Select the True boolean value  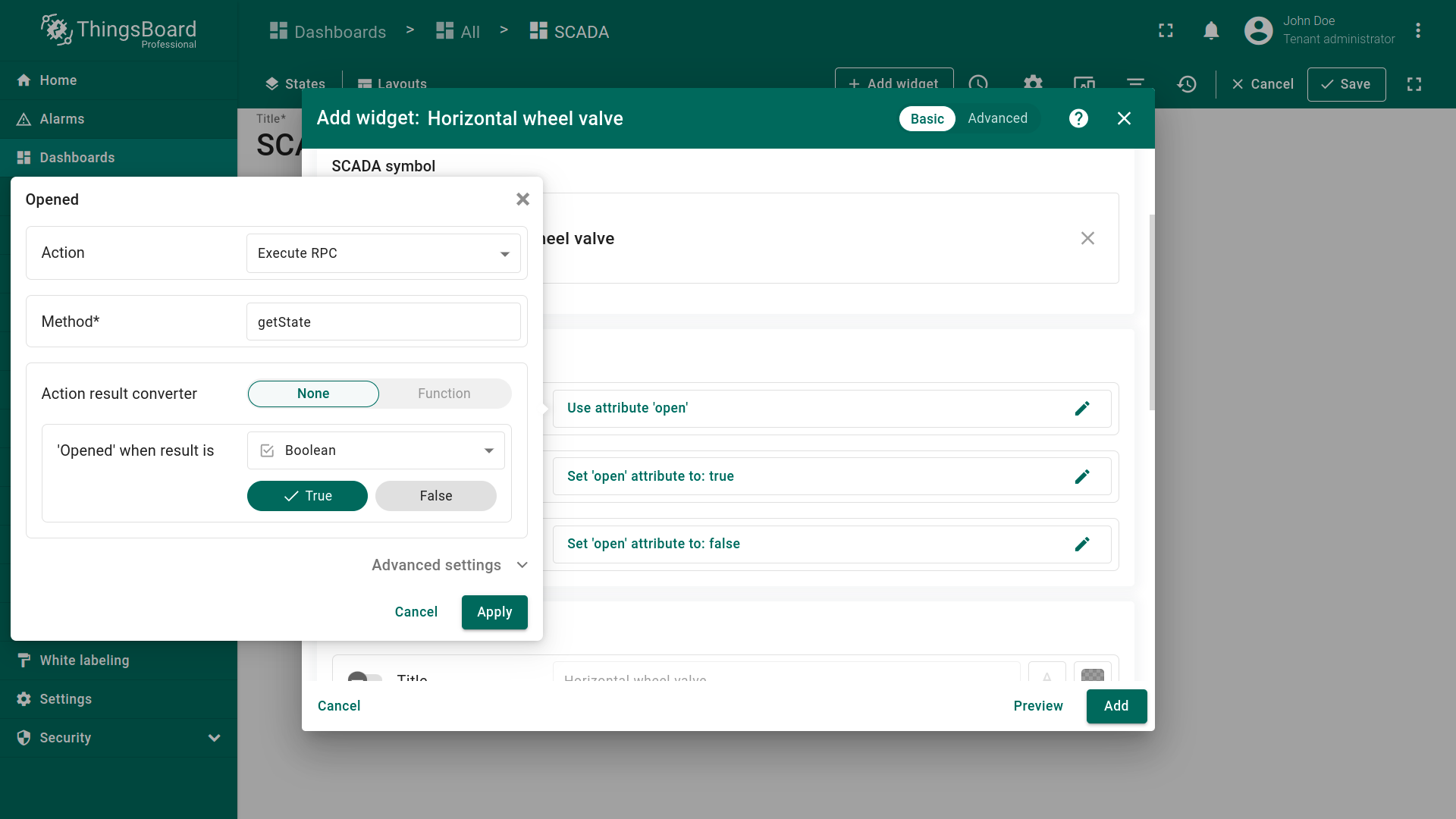[307, 496]
